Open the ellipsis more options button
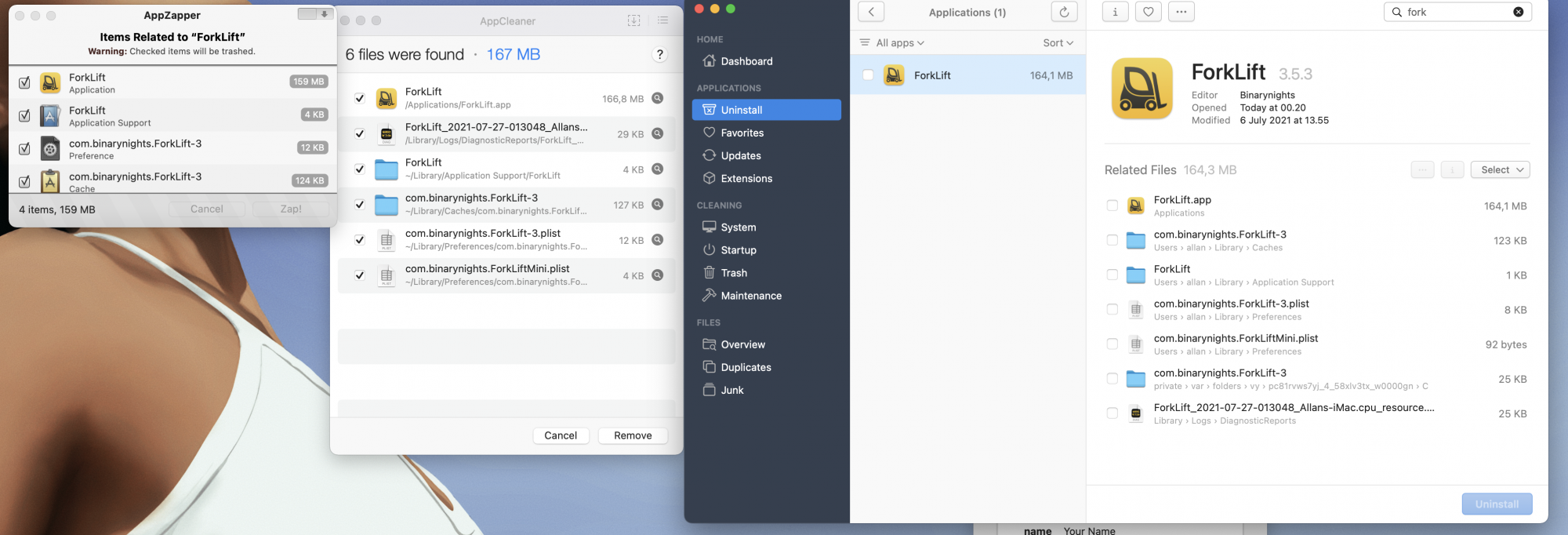 point(1181,12)
